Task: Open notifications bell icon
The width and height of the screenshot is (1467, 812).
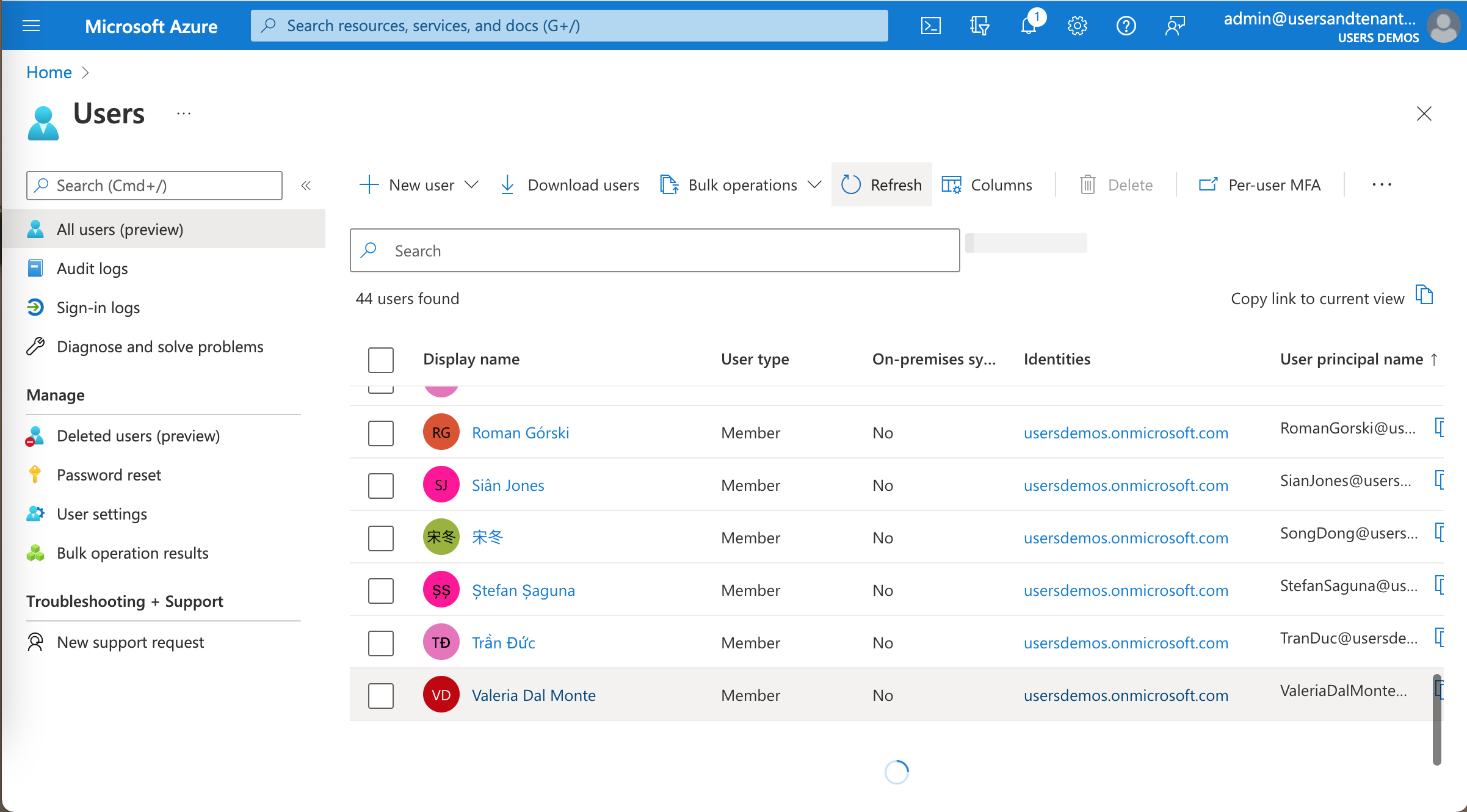Action: (1029, 26)
